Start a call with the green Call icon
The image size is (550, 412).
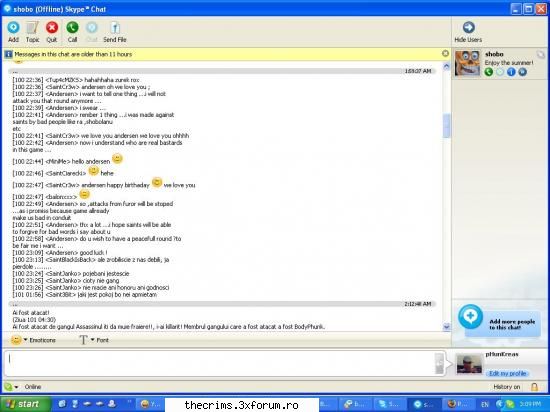pyautogui.click(x=72, y=27)
